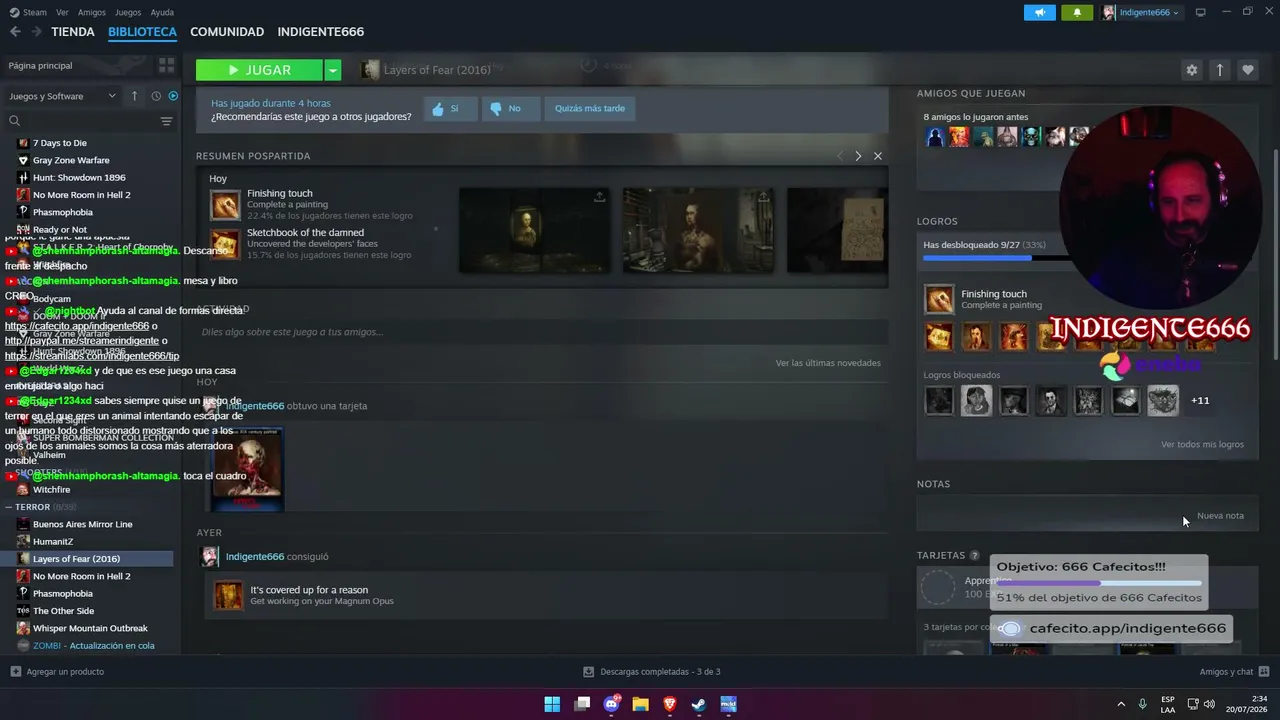Open the green notifications bell
Screen dimensions: 1280x720
[1077, 12]
